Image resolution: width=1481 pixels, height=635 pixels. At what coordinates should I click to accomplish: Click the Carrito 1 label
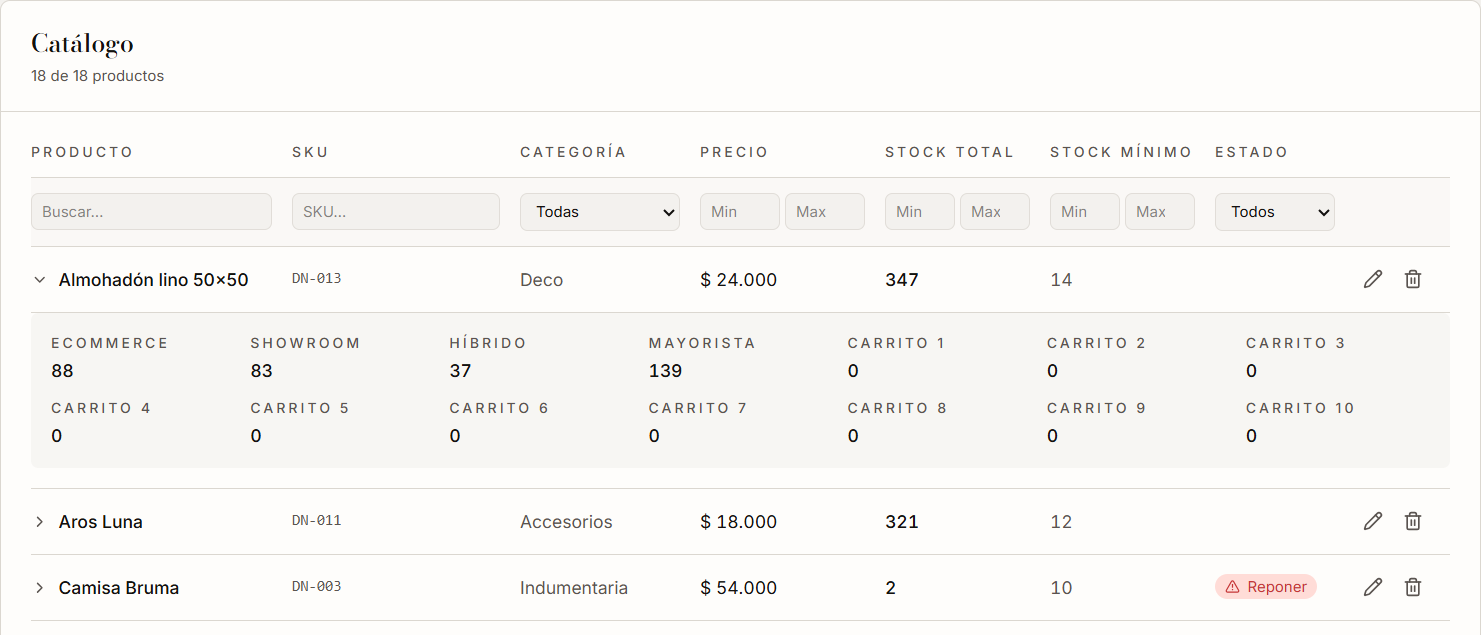(896, 343)
